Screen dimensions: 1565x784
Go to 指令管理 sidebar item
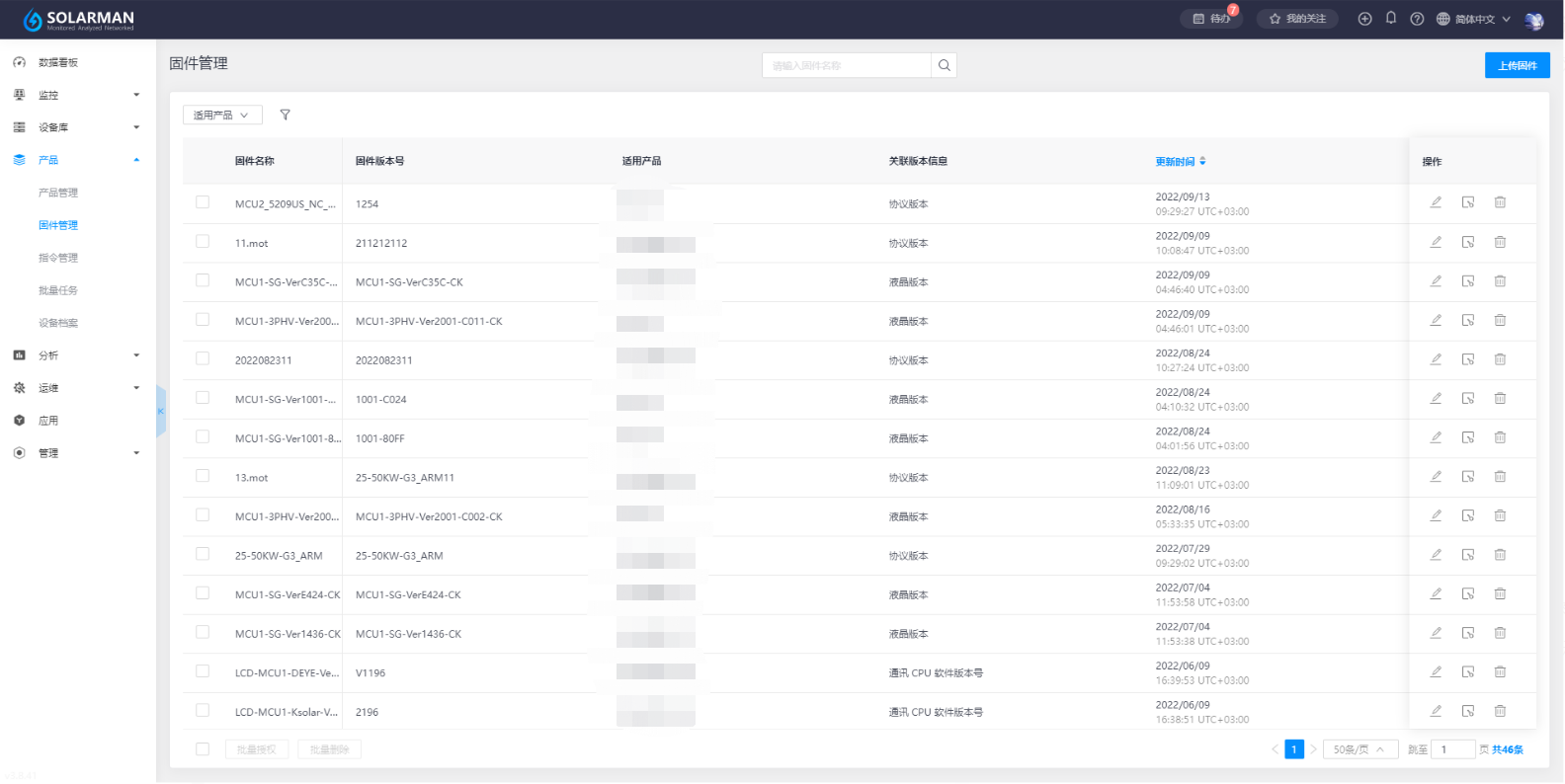(x=58, y=258)
